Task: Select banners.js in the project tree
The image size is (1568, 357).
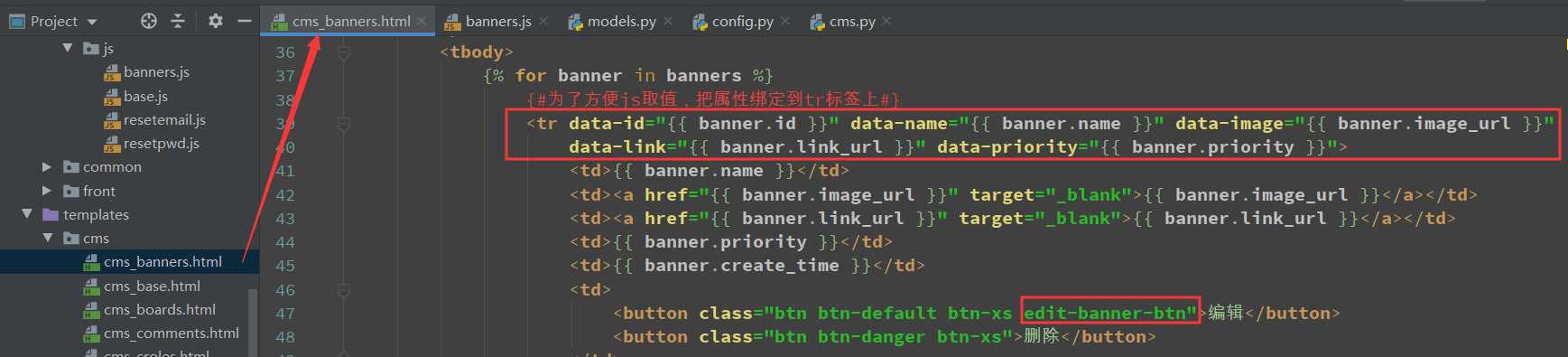Action: (156, 72)
